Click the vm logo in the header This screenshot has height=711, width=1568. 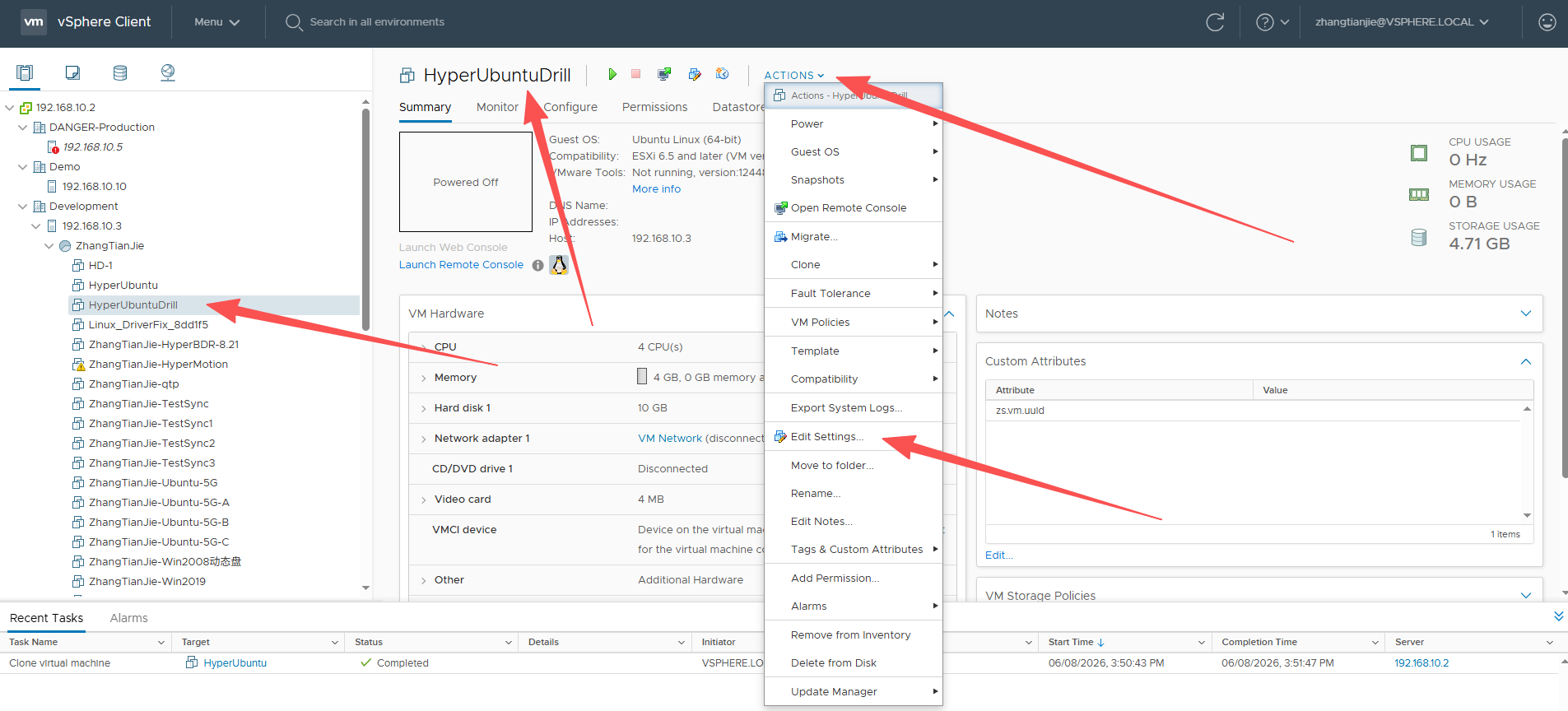[x=34, y=22]
